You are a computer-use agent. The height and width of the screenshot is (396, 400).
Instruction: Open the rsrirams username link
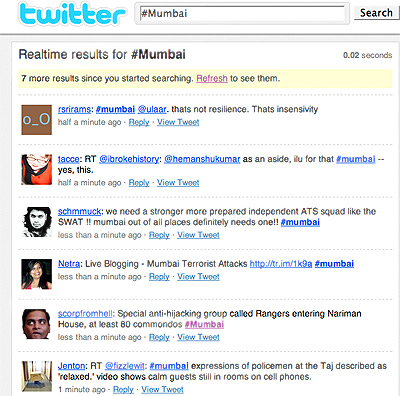tap(74, 109)
